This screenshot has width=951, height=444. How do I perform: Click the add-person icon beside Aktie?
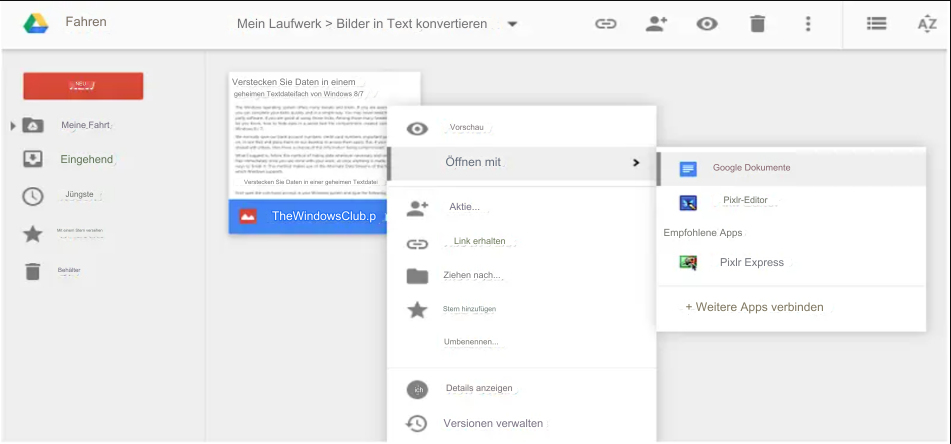[417, 209]
